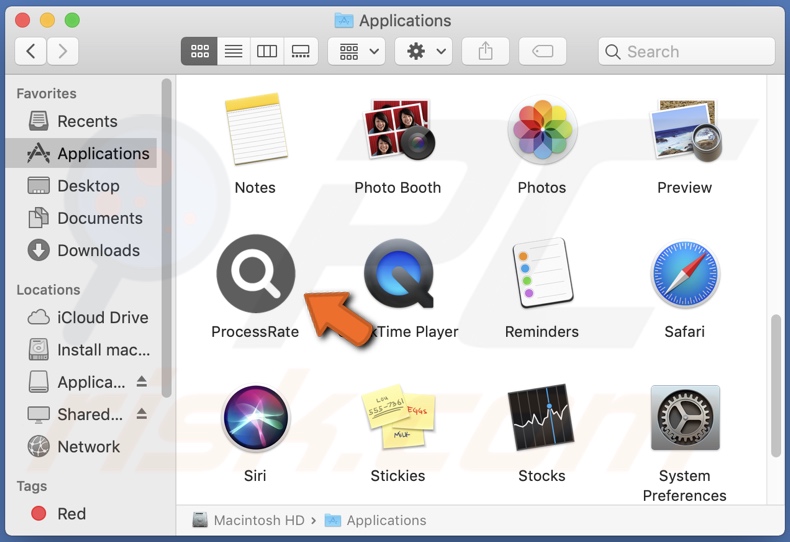
Task: Click the Photo Booth name label
Action: pyautogui.click(x=398, y=187)
